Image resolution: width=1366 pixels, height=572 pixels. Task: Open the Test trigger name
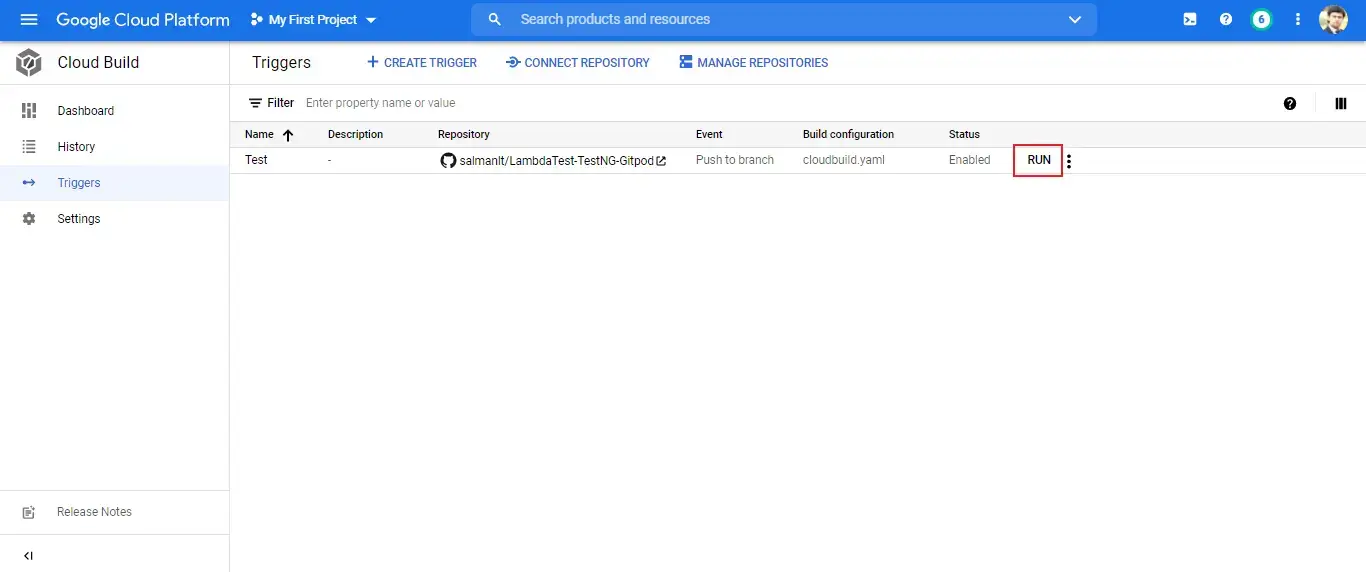click(256, 160)
